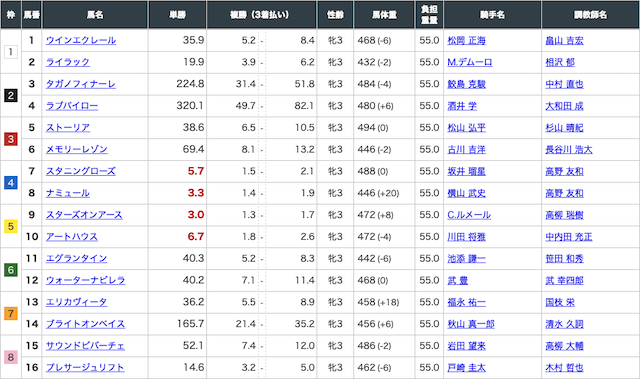Viewport: 640px width, 379px height.
Task: Click body weight 446 (+20)
Action: [x=378, y=193]
